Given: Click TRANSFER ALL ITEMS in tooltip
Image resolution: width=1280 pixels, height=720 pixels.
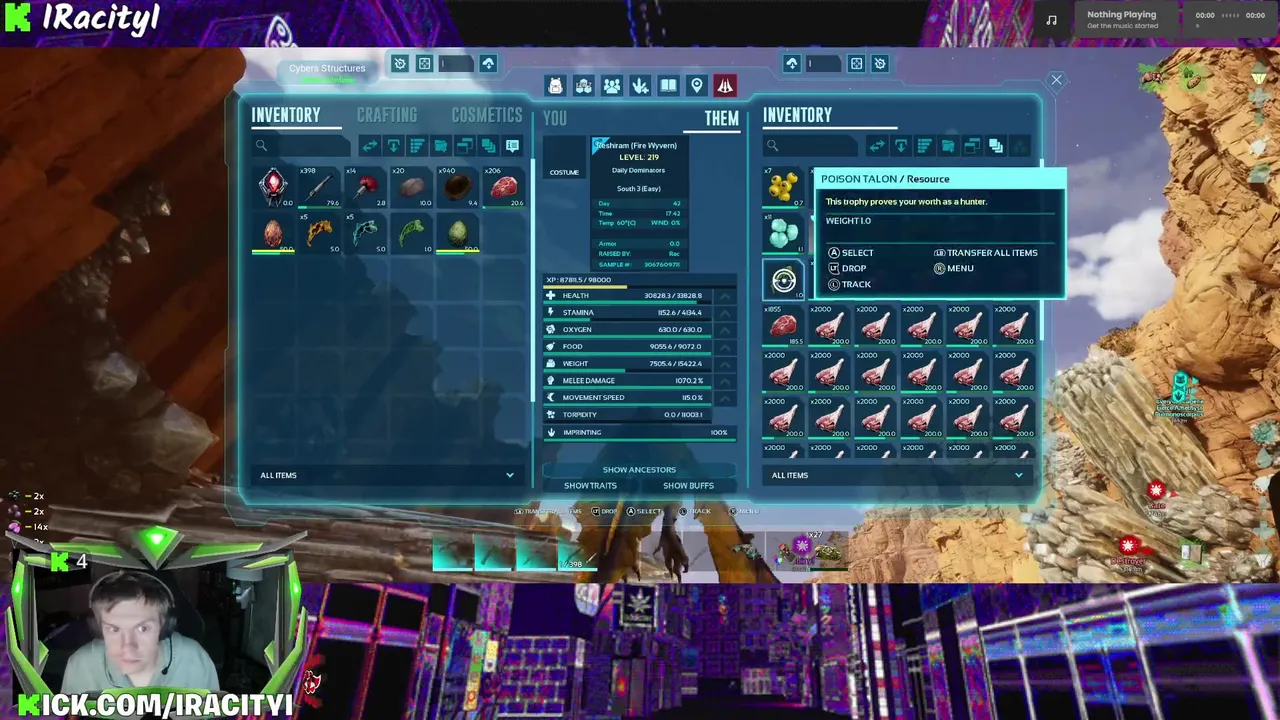Looking at the screenshot, I should click(985, 253).
